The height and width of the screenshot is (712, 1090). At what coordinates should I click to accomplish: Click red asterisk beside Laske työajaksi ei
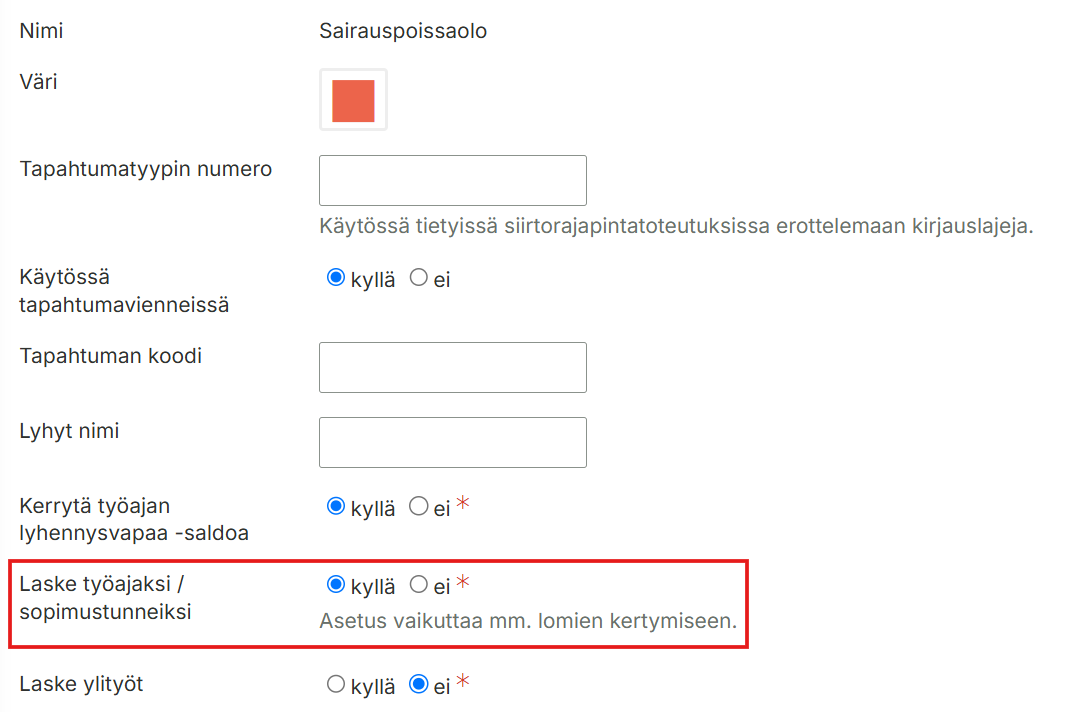pos(463,581)
